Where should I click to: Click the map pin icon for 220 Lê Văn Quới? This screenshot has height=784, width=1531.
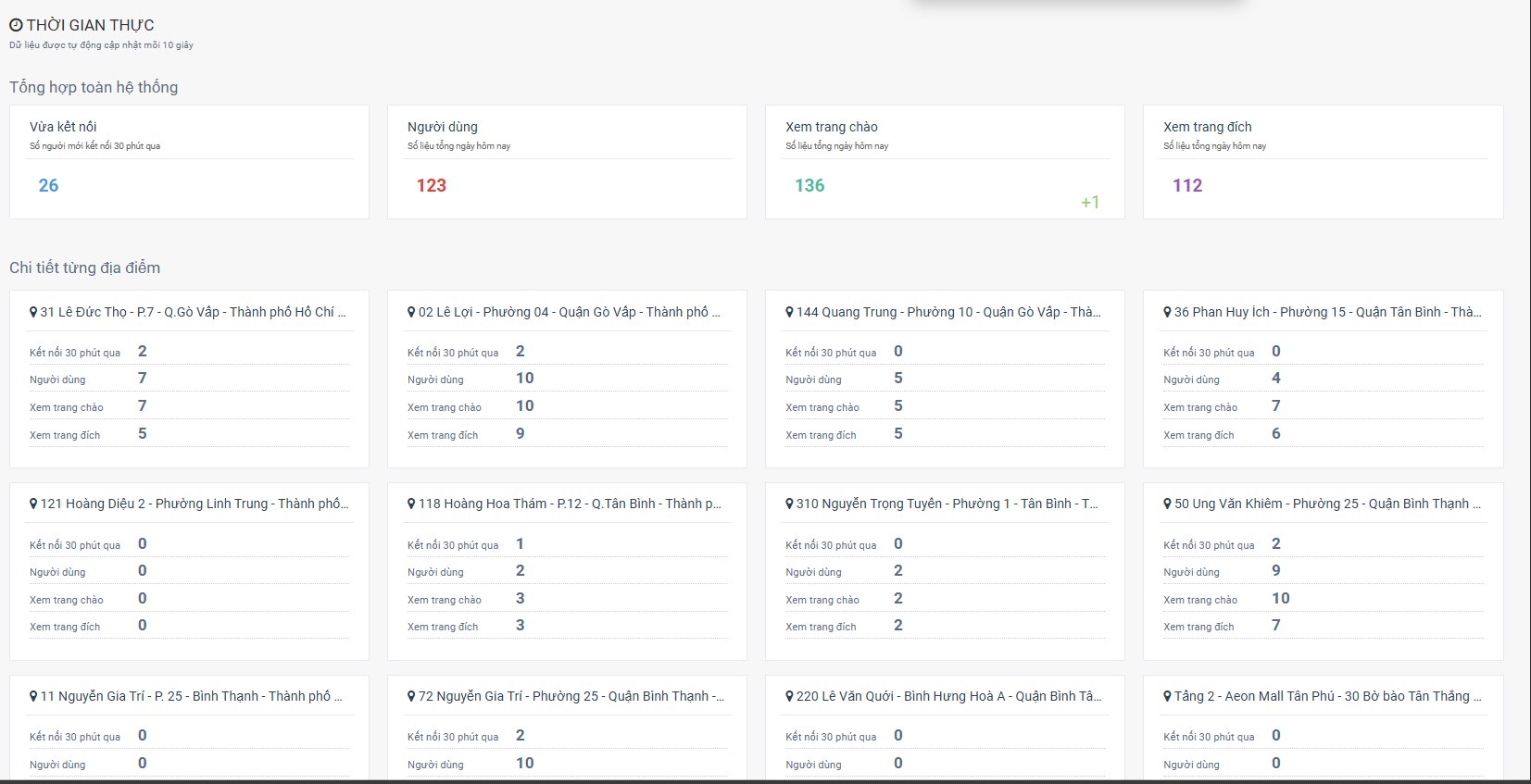coord(789,696)
